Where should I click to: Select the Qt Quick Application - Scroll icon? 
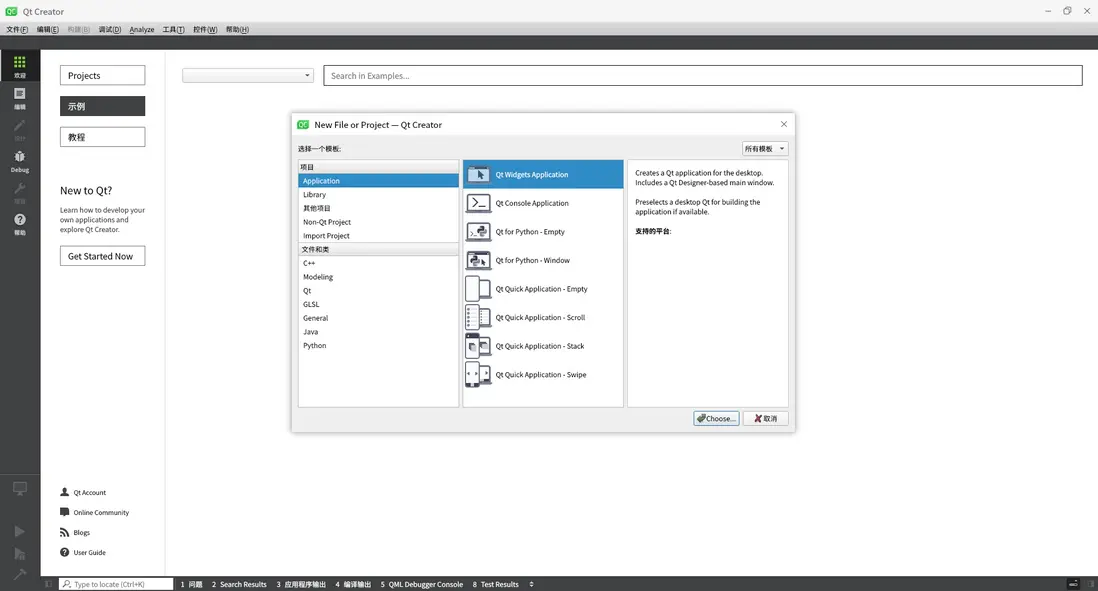478,317
